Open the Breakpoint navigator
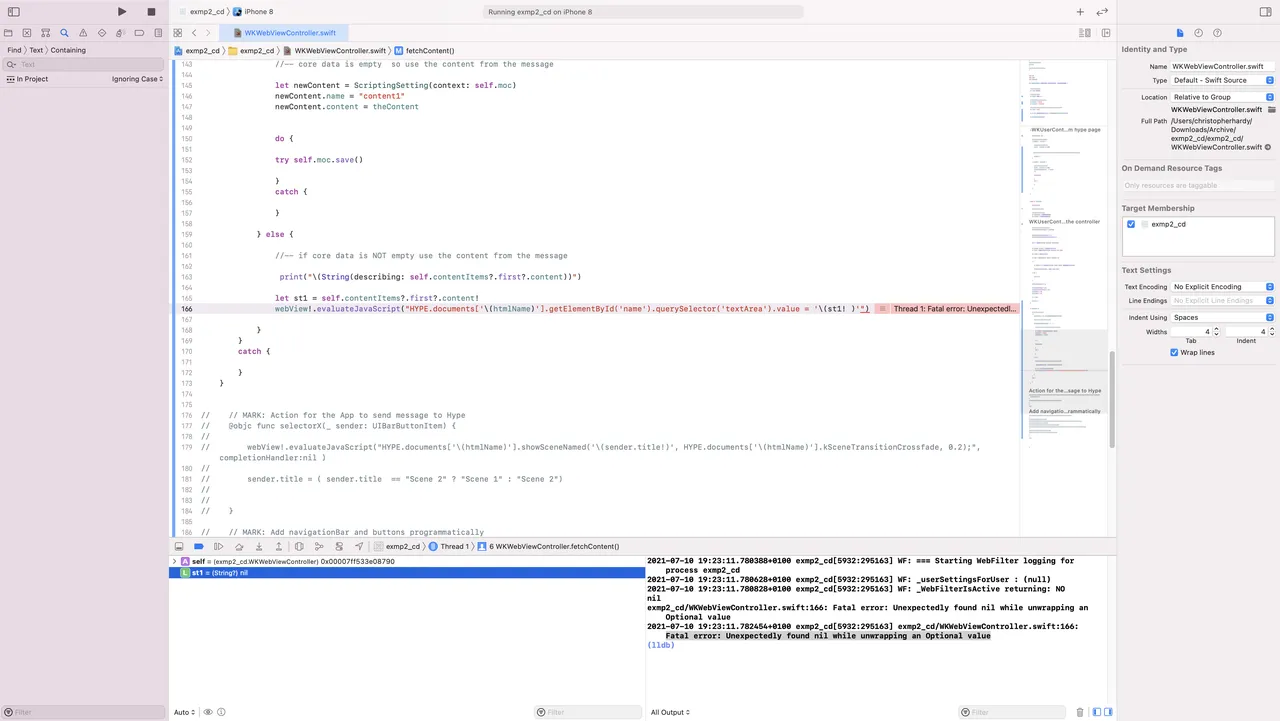Image resolution: width=1280 pixels, height=721 pixels. (x=140, y=33)
